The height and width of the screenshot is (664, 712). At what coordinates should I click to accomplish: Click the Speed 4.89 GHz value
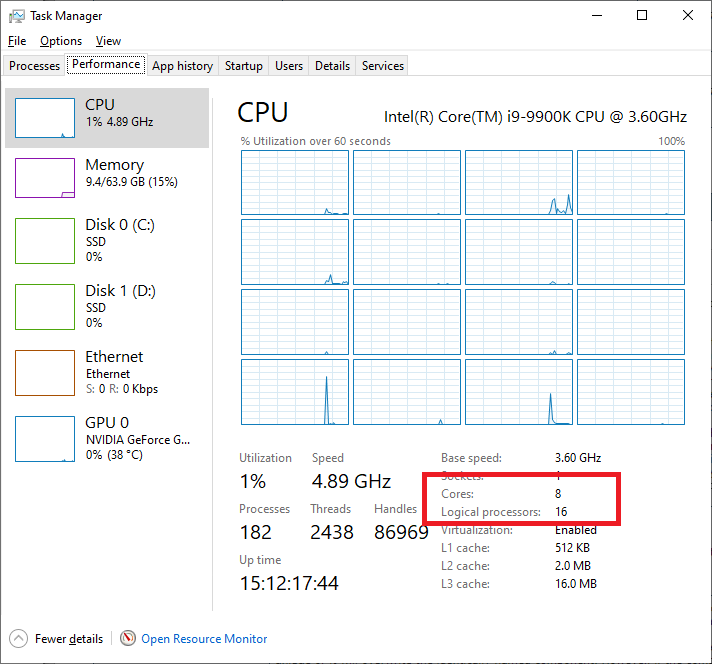[x=351, y=481]
